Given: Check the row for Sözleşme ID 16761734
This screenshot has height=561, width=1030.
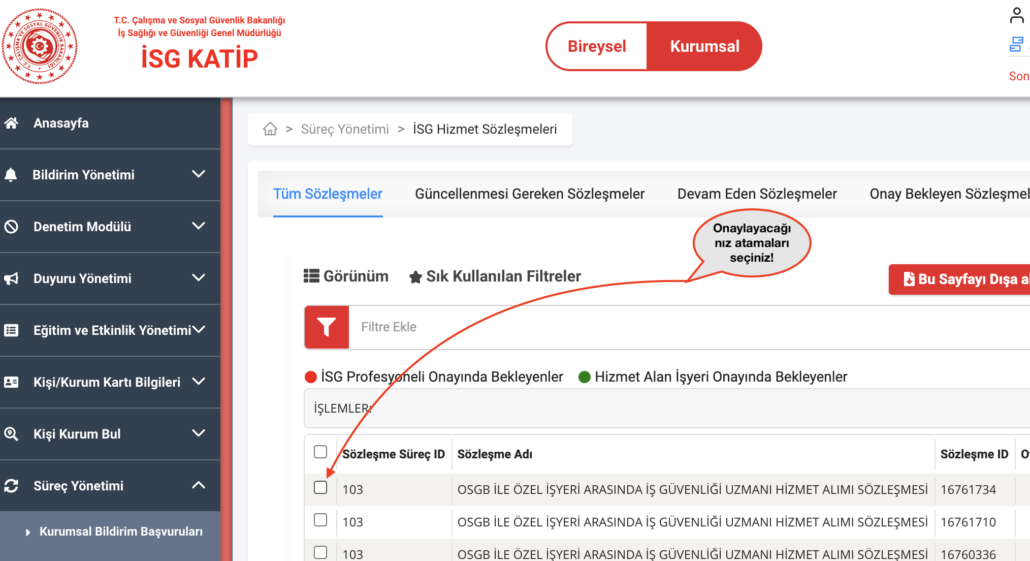Looking at the screenshot, I should [x=320, y=487].
